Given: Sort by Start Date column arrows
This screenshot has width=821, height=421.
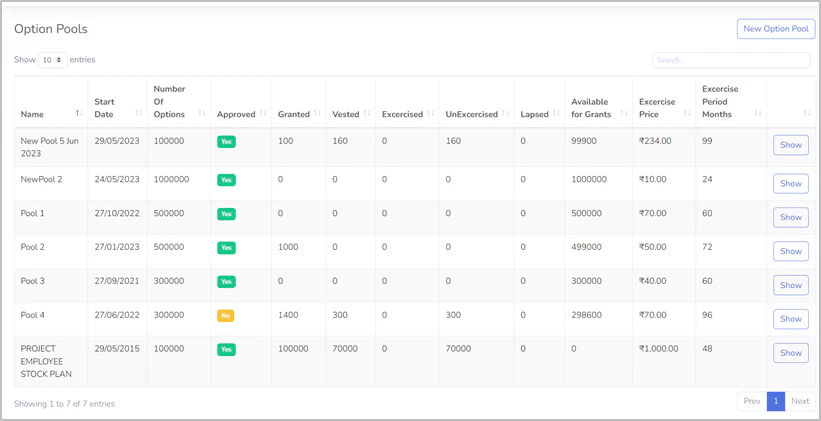Looking at the screenshot, I should coord(139,114).
